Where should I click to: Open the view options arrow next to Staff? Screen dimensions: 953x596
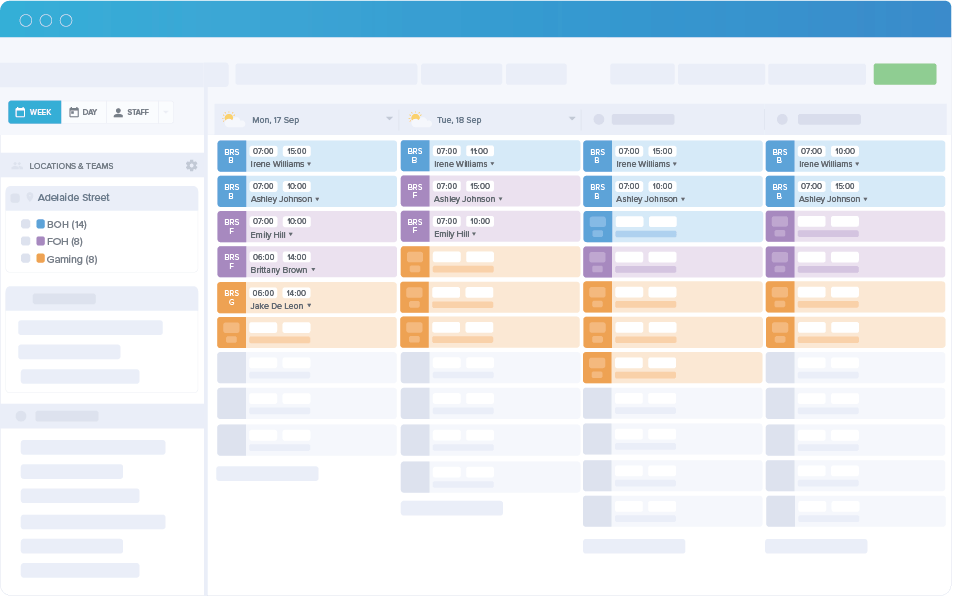pyautogui.click(x=166, y=112)
